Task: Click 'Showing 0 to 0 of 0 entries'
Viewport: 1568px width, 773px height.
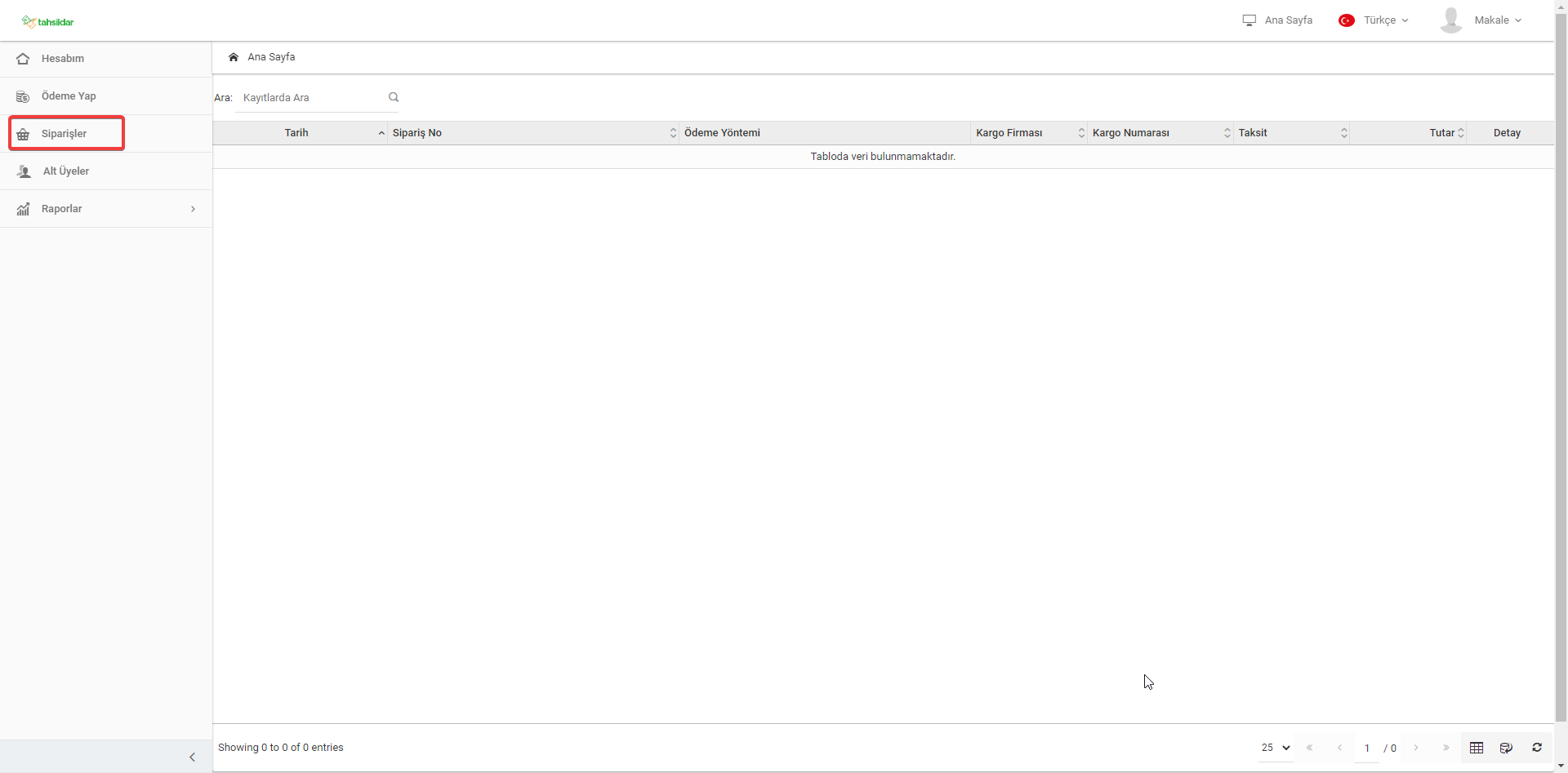Action: tap(281, 748)
